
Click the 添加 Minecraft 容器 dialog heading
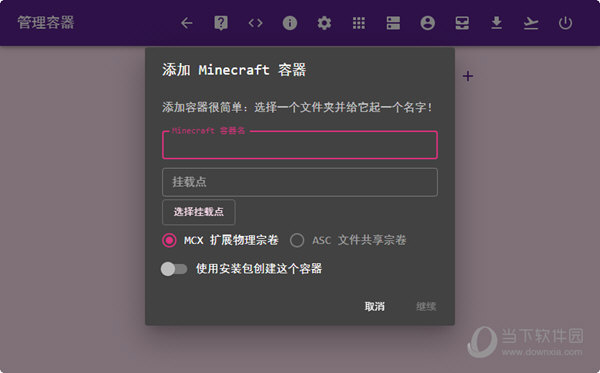pos(234,70)
